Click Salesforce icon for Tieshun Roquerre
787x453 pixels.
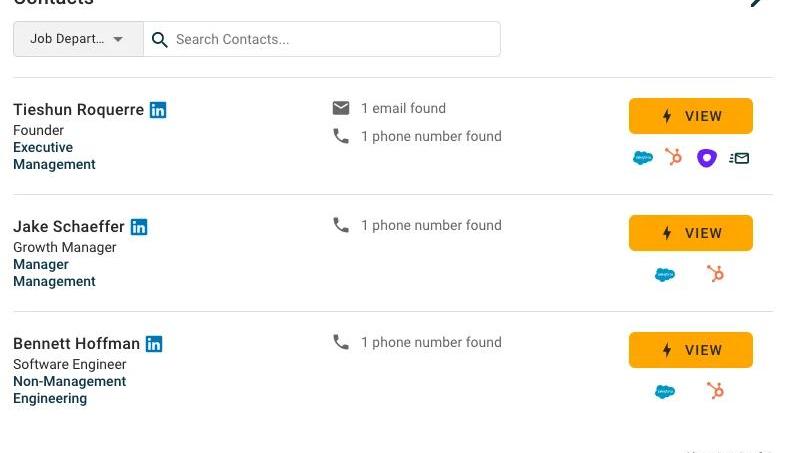click(x=643, y=158)
